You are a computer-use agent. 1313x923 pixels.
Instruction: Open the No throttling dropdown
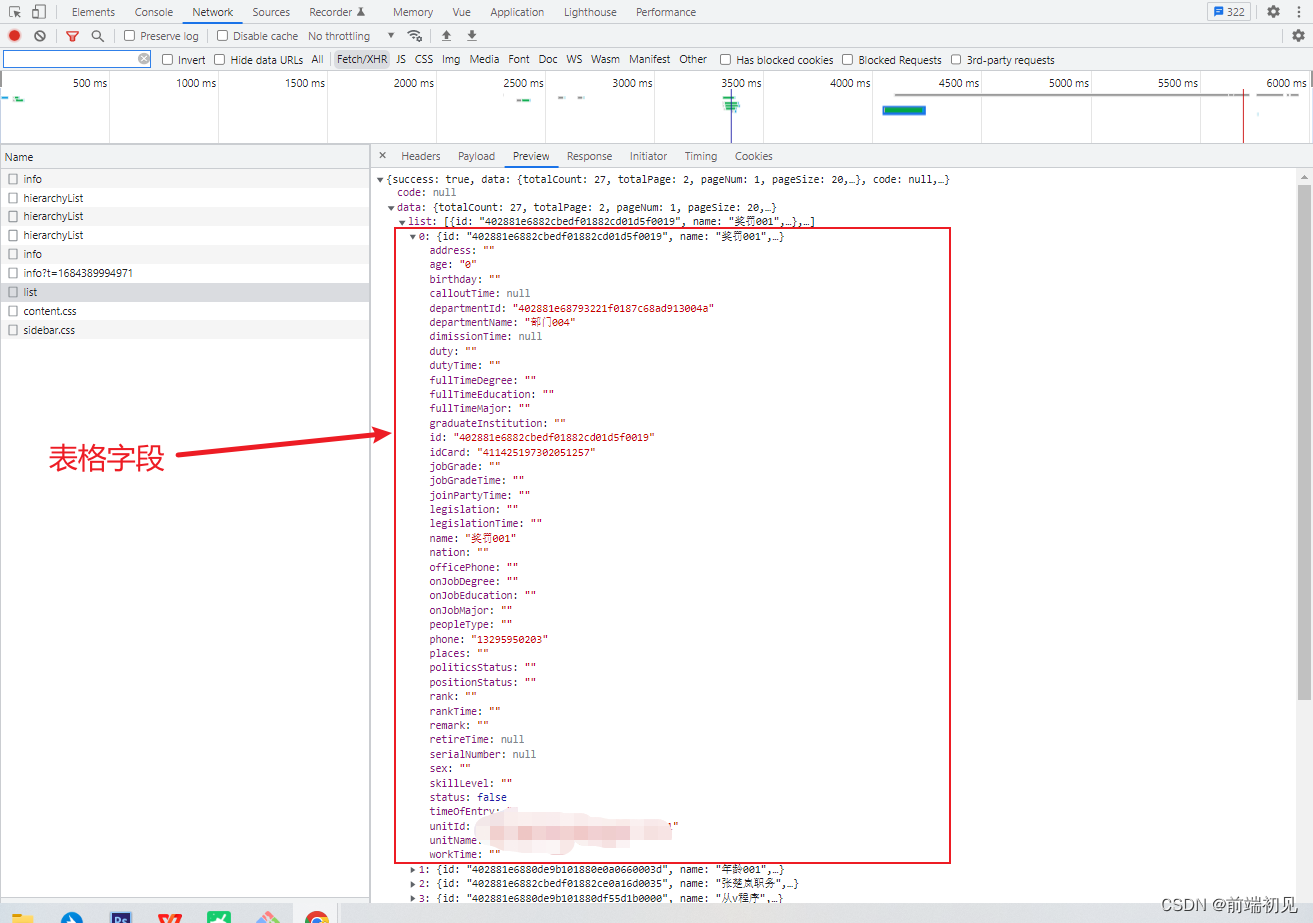(351, 36)
